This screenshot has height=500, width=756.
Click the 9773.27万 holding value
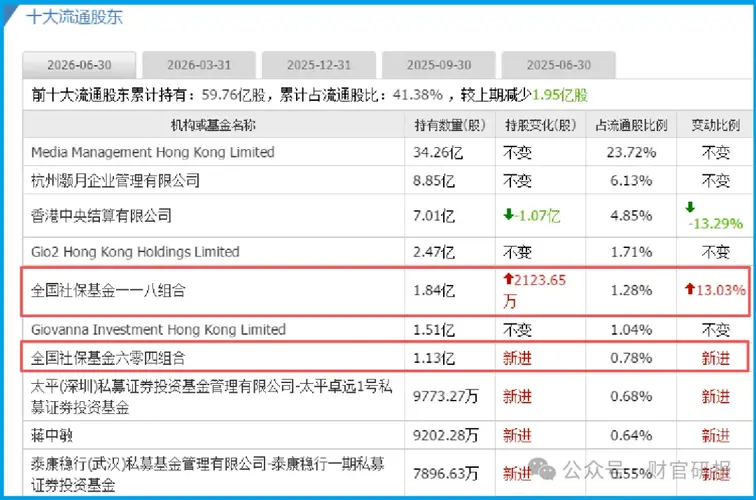coord(446,397)
